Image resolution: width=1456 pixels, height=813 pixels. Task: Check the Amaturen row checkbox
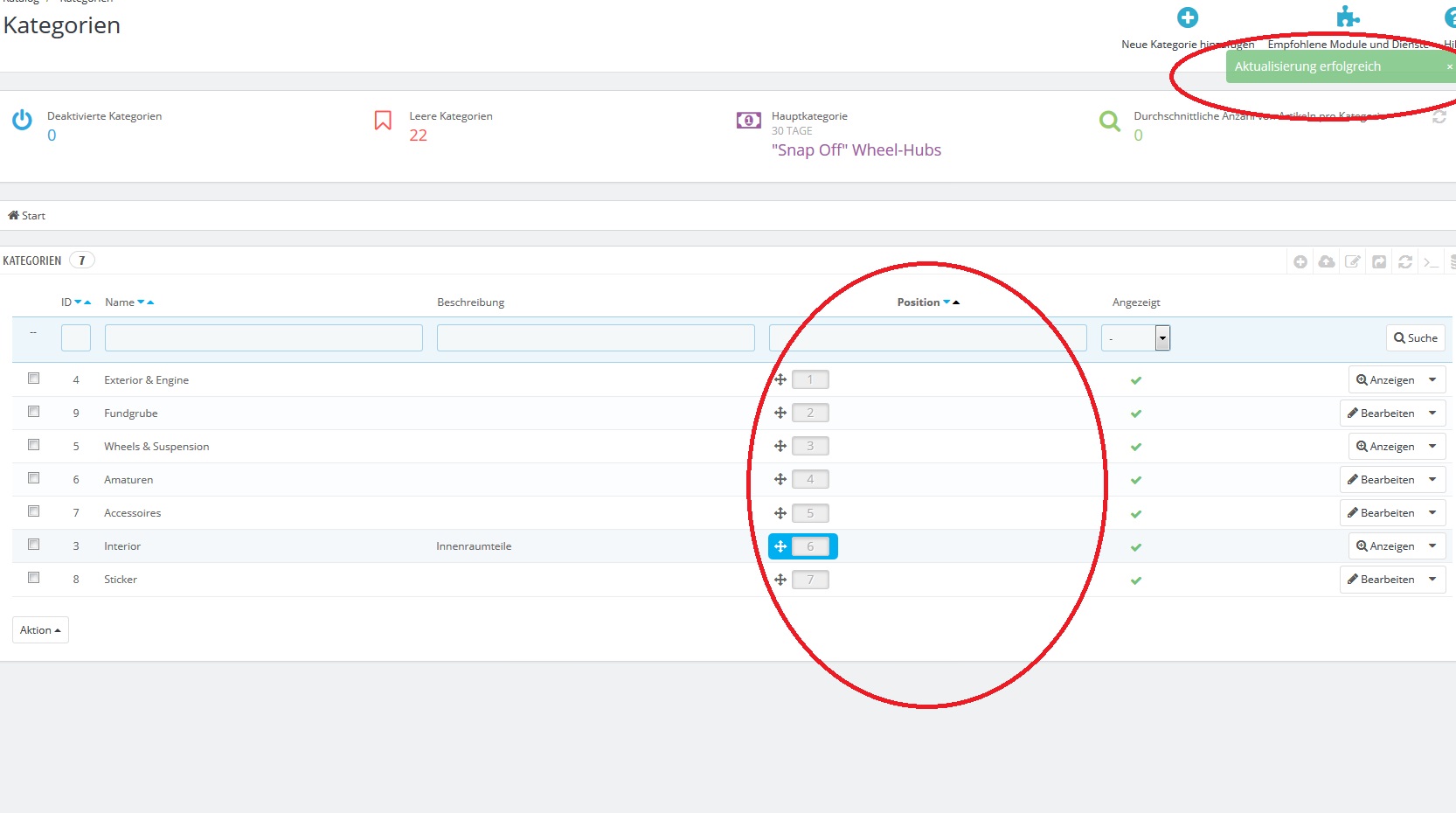click(34, 478)
